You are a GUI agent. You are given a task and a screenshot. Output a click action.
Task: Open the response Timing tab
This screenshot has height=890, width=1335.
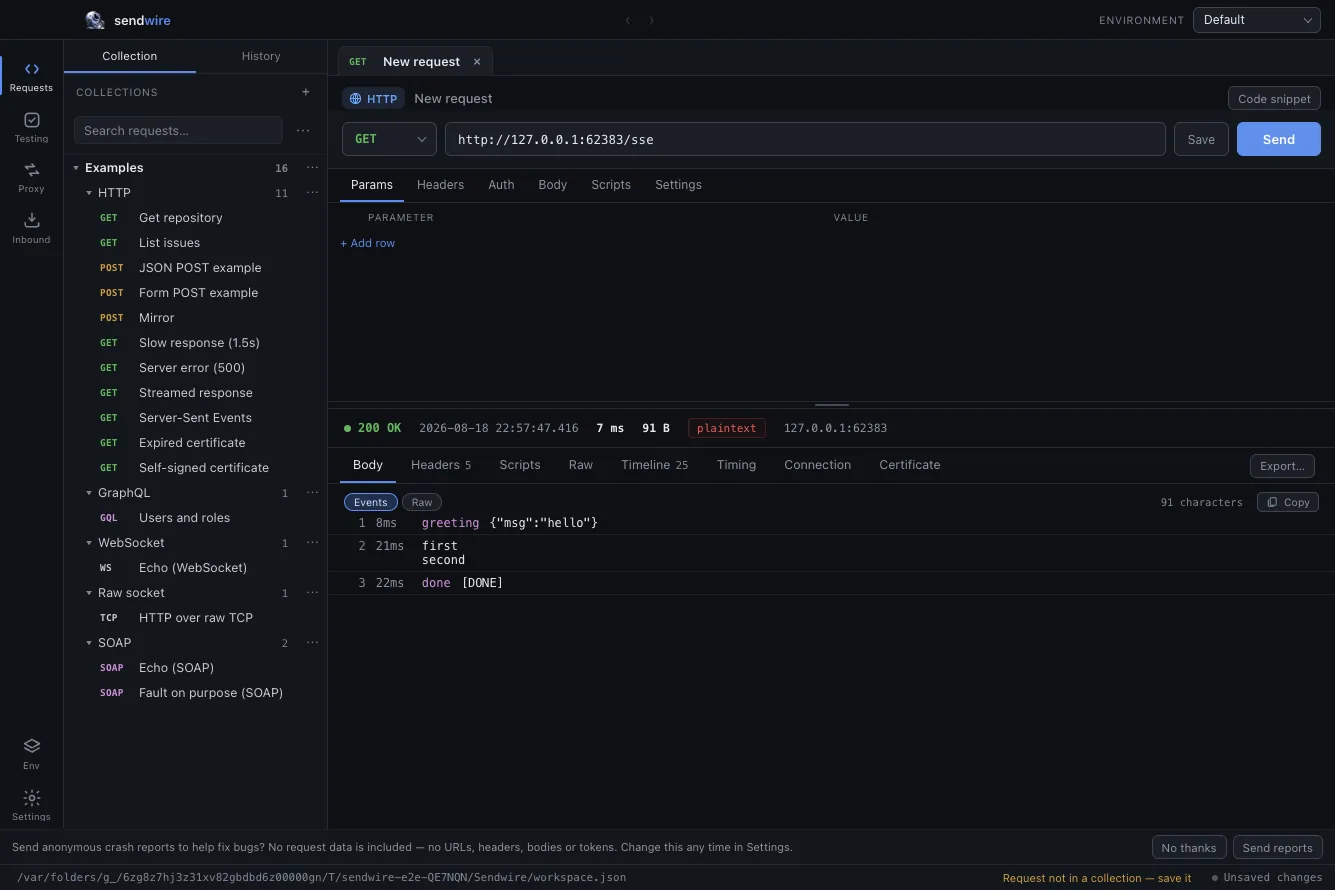tap(736, 465)
